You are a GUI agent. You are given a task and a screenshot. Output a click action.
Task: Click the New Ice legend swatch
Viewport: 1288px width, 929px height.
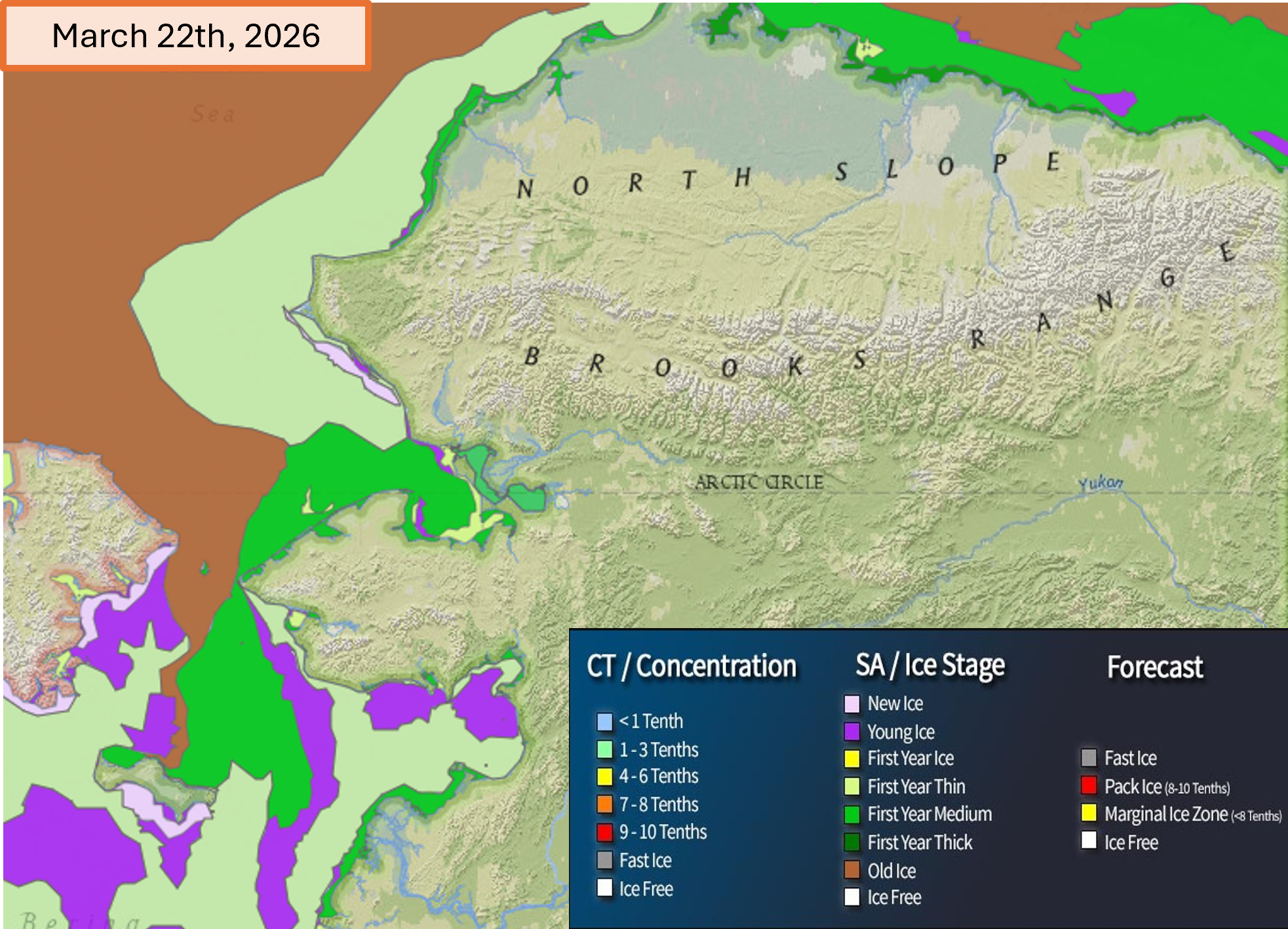(851, 704)
